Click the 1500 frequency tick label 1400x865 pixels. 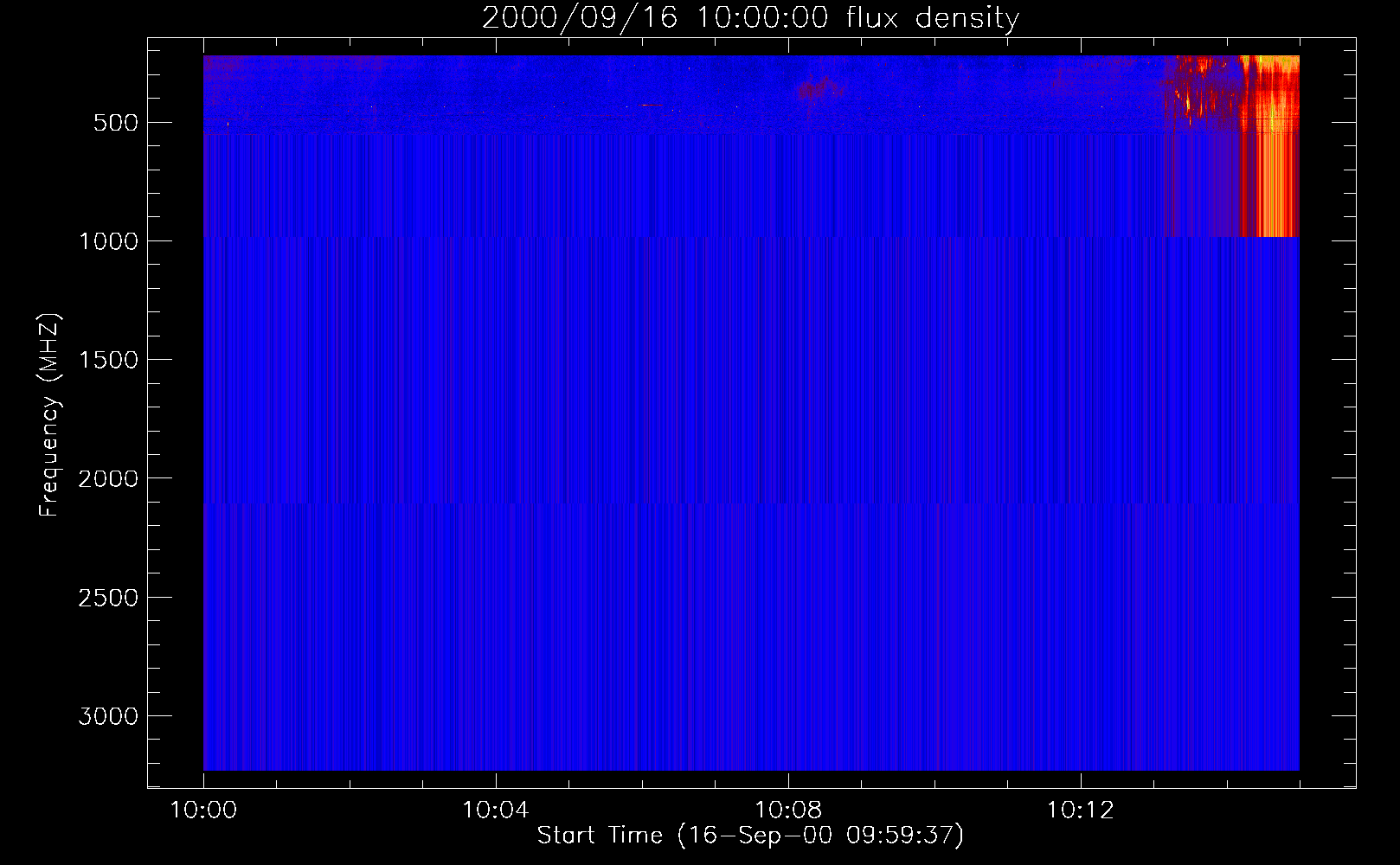tap(108, 360)
